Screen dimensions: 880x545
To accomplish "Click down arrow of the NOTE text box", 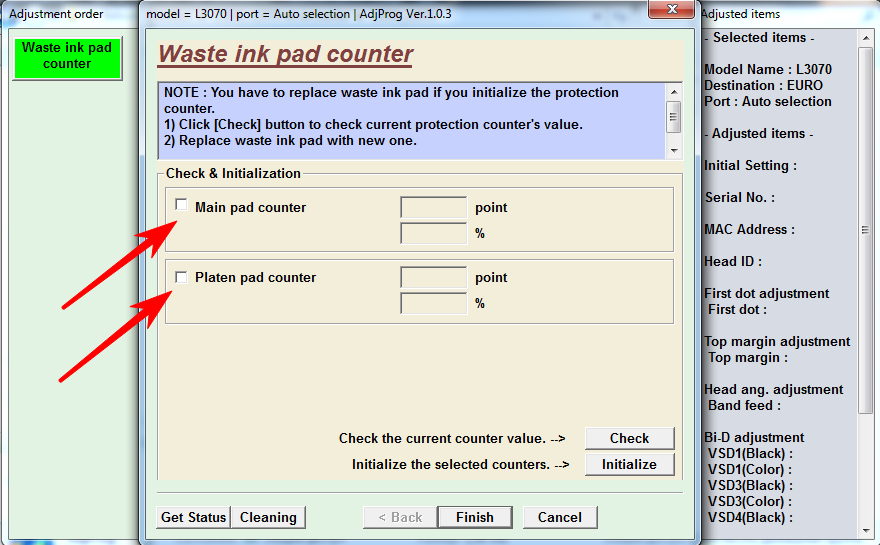I will click(674, 150).
